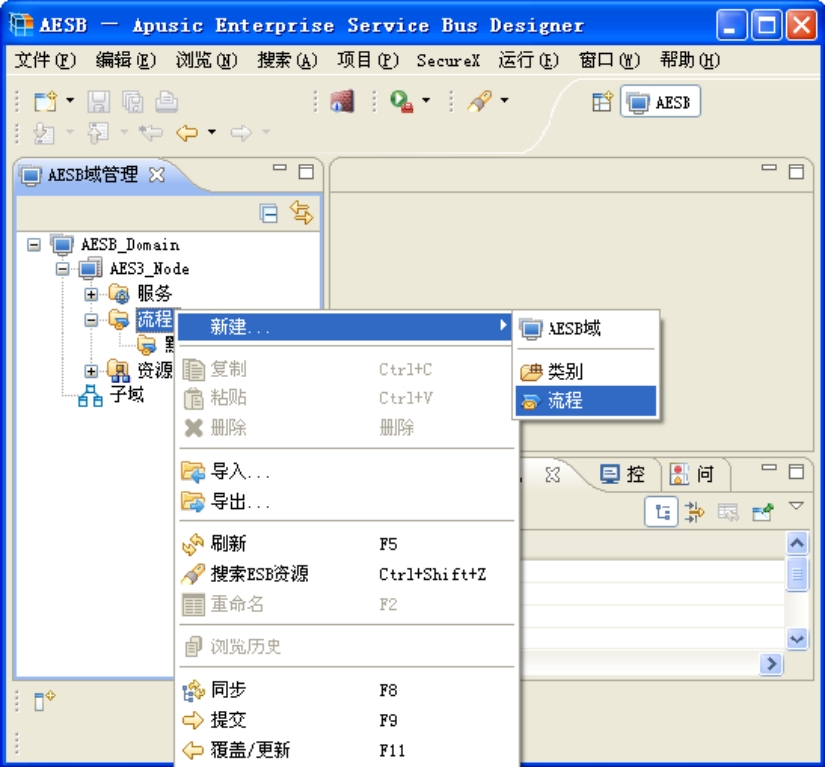Open the search flashlight dropdown arrow
This screenshot has width=825, height=767.
click(x=504, y=100)
